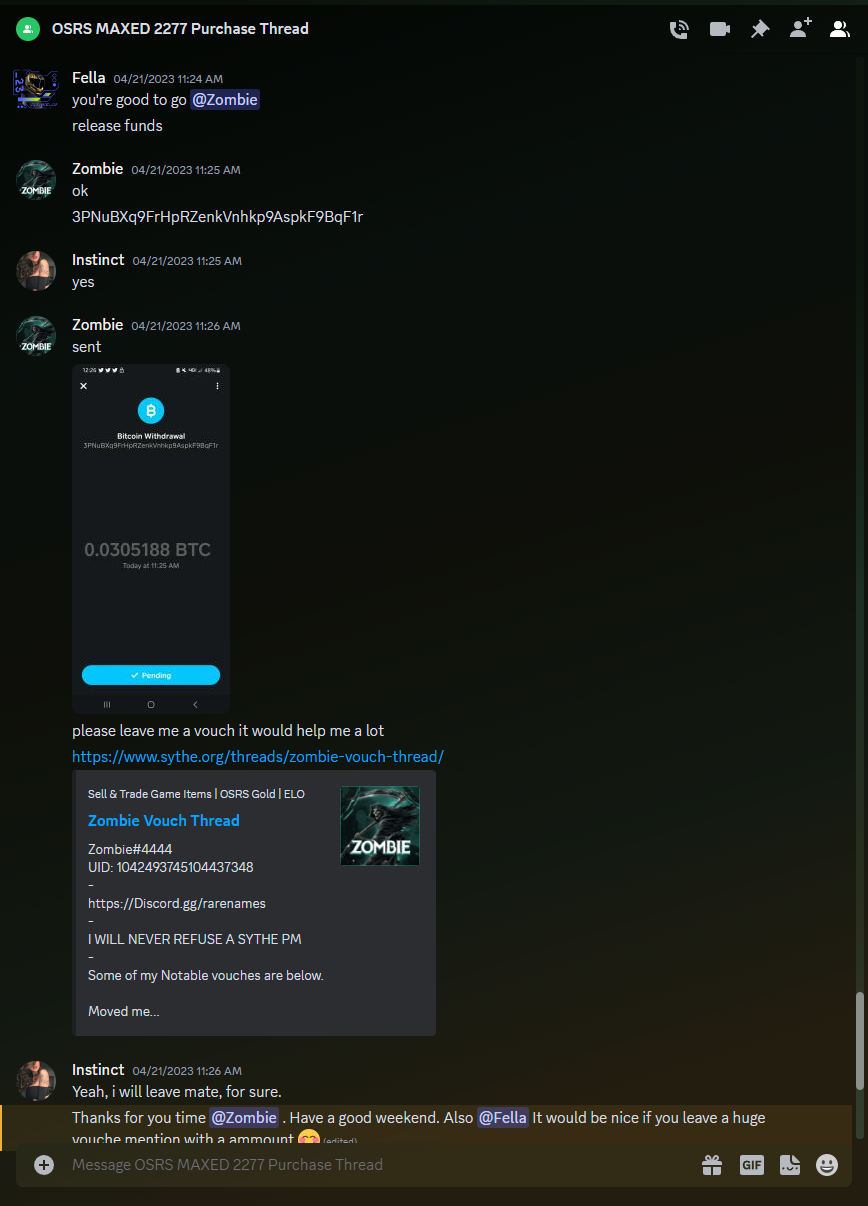
Task: Open the gift Nitro icon
Action: coord(712,1164)
